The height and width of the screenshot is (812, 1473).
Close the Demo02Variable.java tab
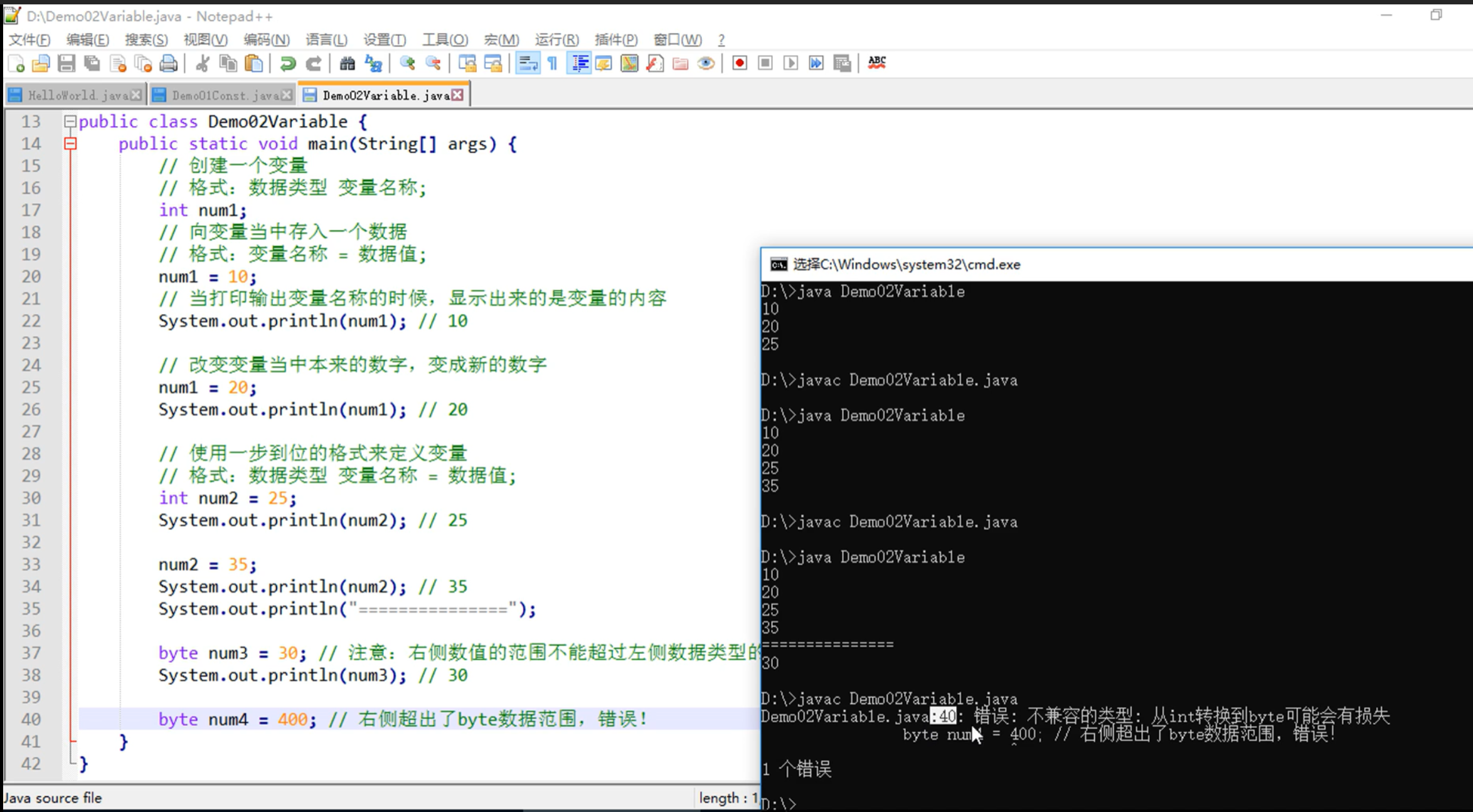tap(458, 95)
